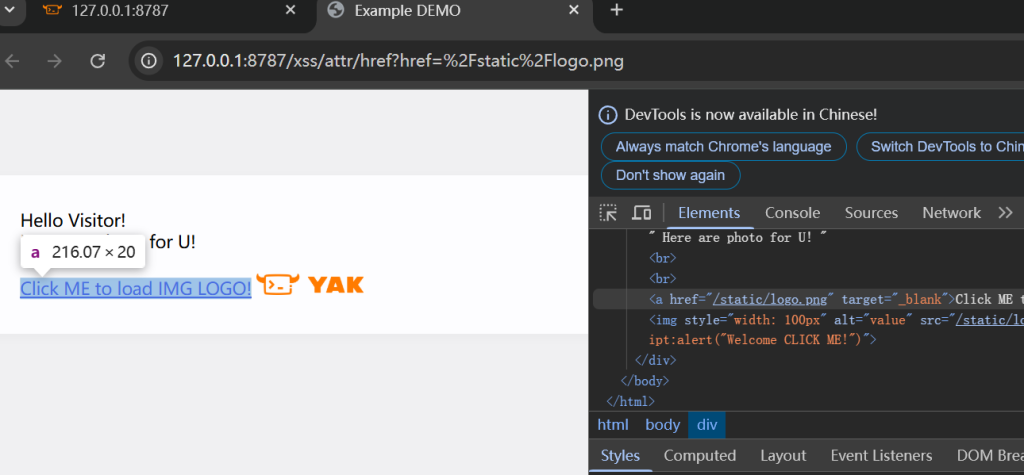1024x475 pixels.
Task: Show more DevTools tabs with double chevron
Action: 1006,213
